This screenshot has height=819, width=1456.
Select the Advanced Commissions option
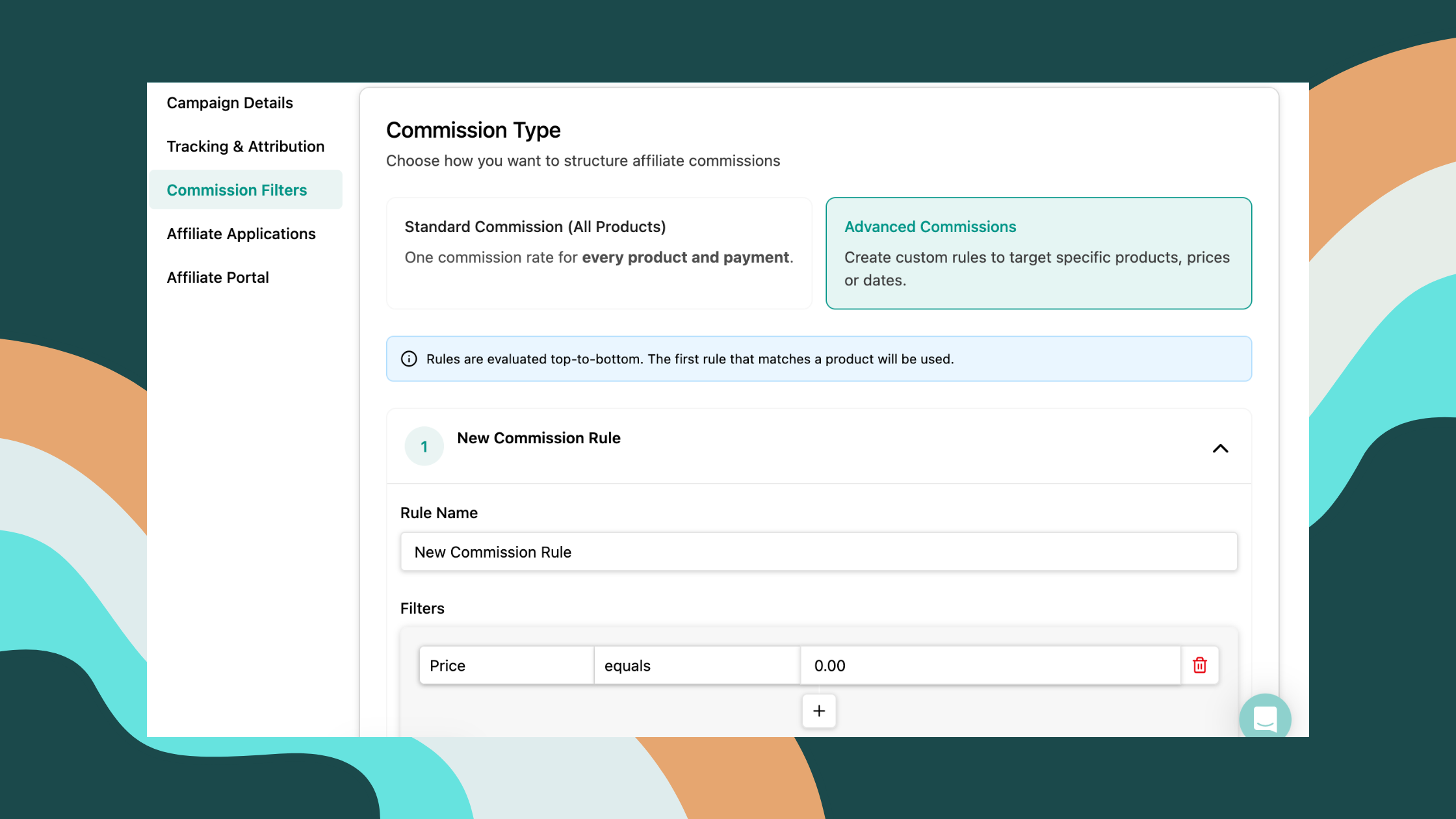pyautogui.click(x=1038, y=253)
